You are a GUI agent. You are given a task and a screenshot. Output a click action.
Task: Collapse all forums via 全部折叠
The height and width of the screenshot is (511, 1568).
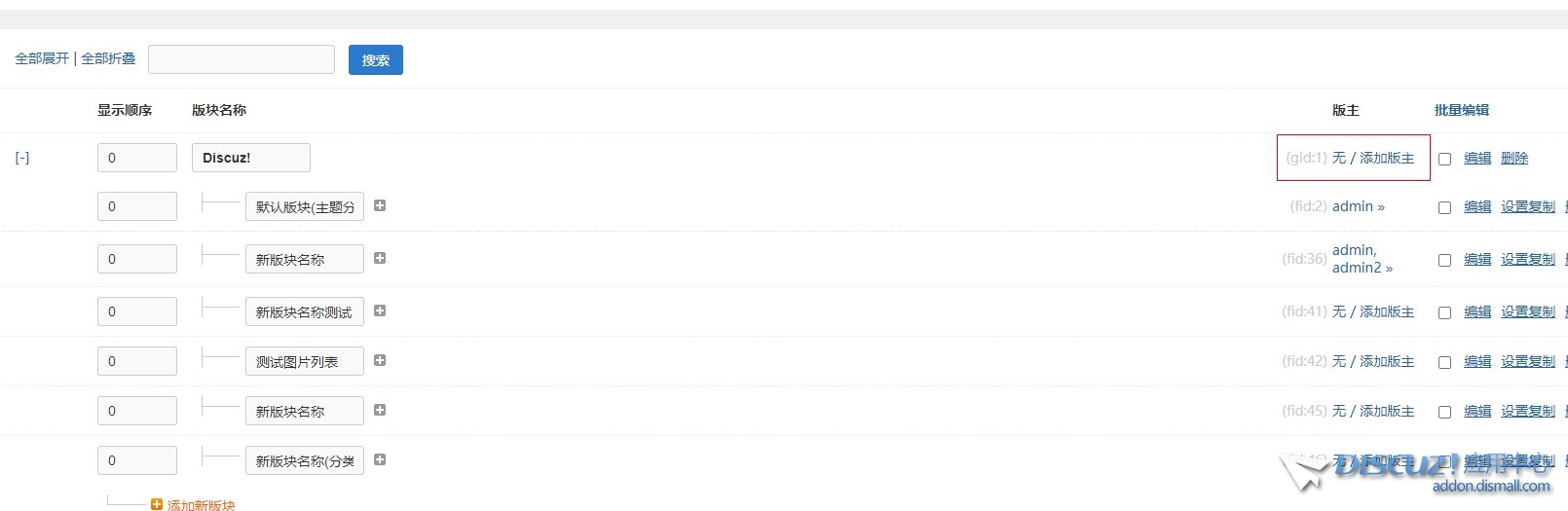108,58
